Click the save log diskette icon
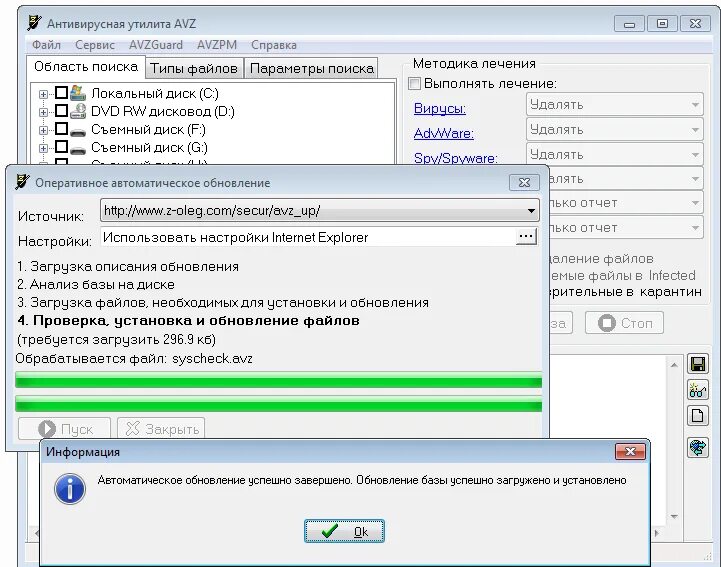This screenshot has height=567, width=721. coord(698,364)
